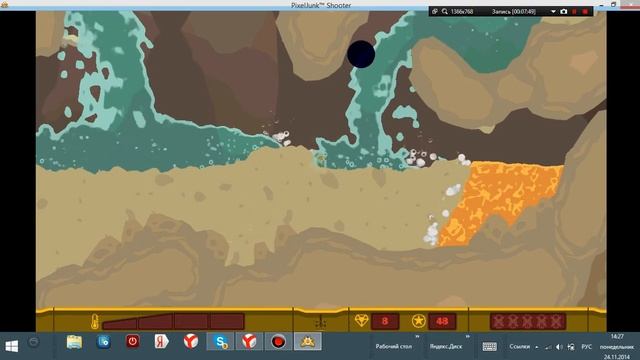Click the dark circular ship in the cave
Viewport: 640px width, 360px height.
(361, 54)
